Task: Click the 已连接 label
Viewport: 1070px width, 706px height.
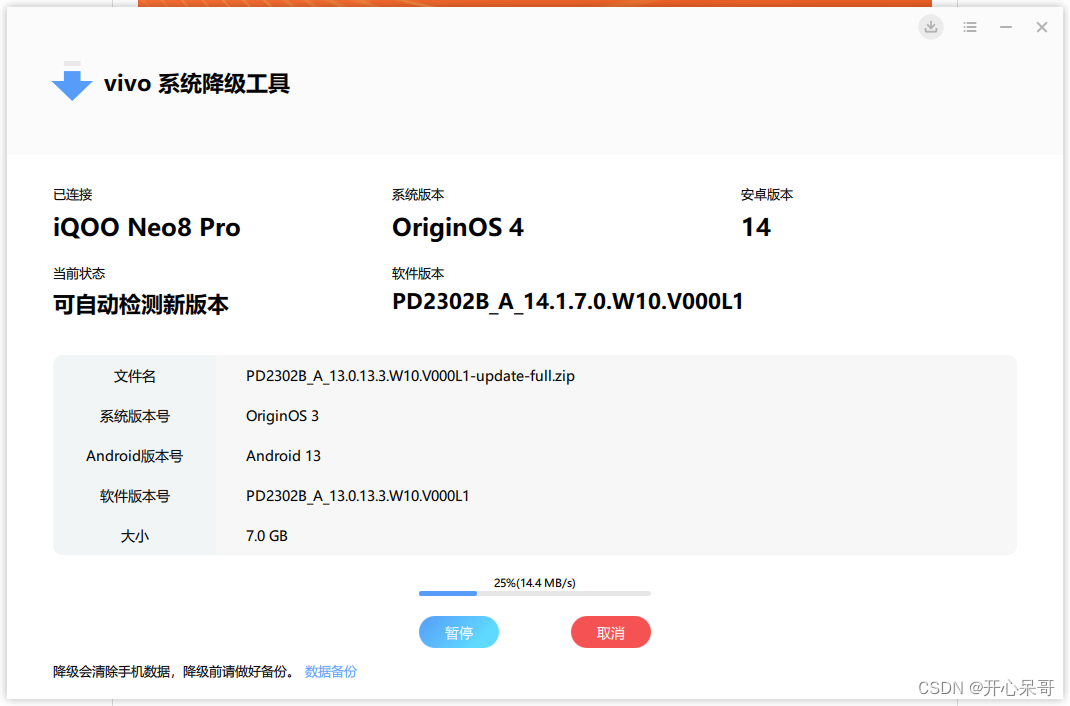Action: [x=72, y=194]
